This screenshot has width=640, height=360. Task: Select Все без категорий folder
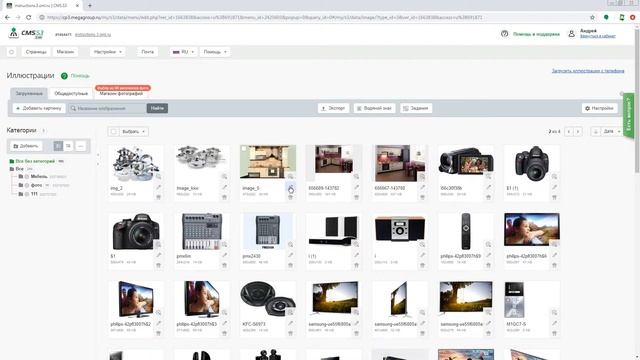(x=35, y=161)
